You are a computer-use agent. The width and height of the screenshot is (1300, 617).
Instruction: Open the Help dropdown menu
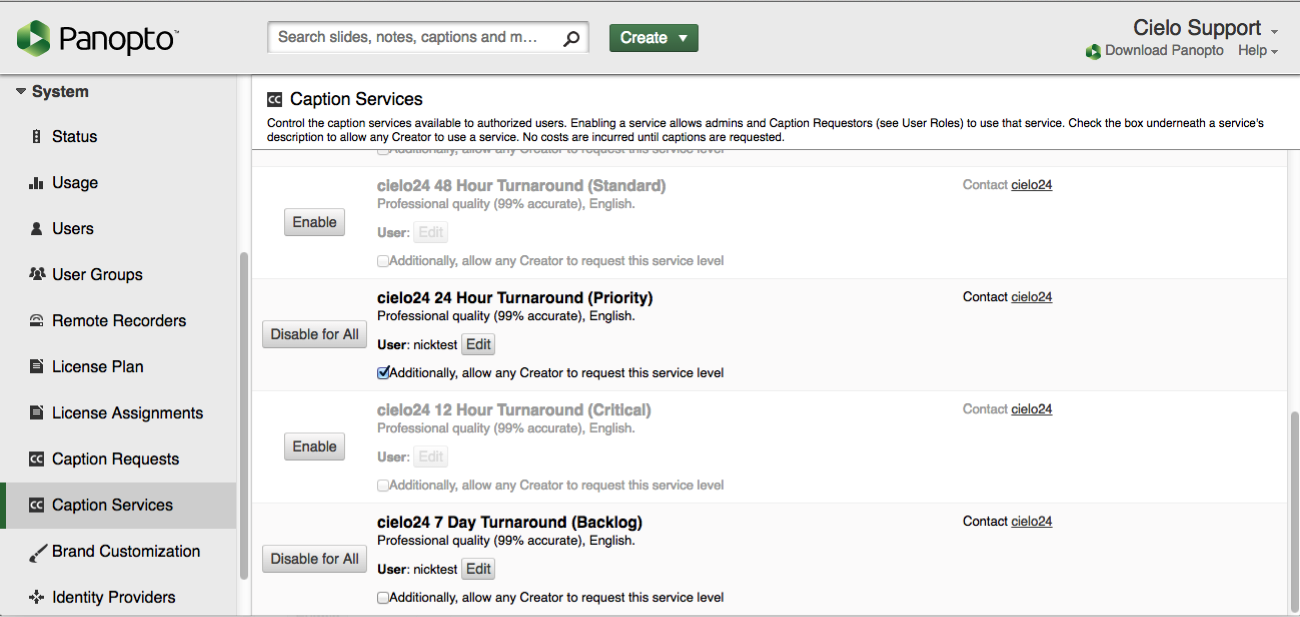[1258, 51]
